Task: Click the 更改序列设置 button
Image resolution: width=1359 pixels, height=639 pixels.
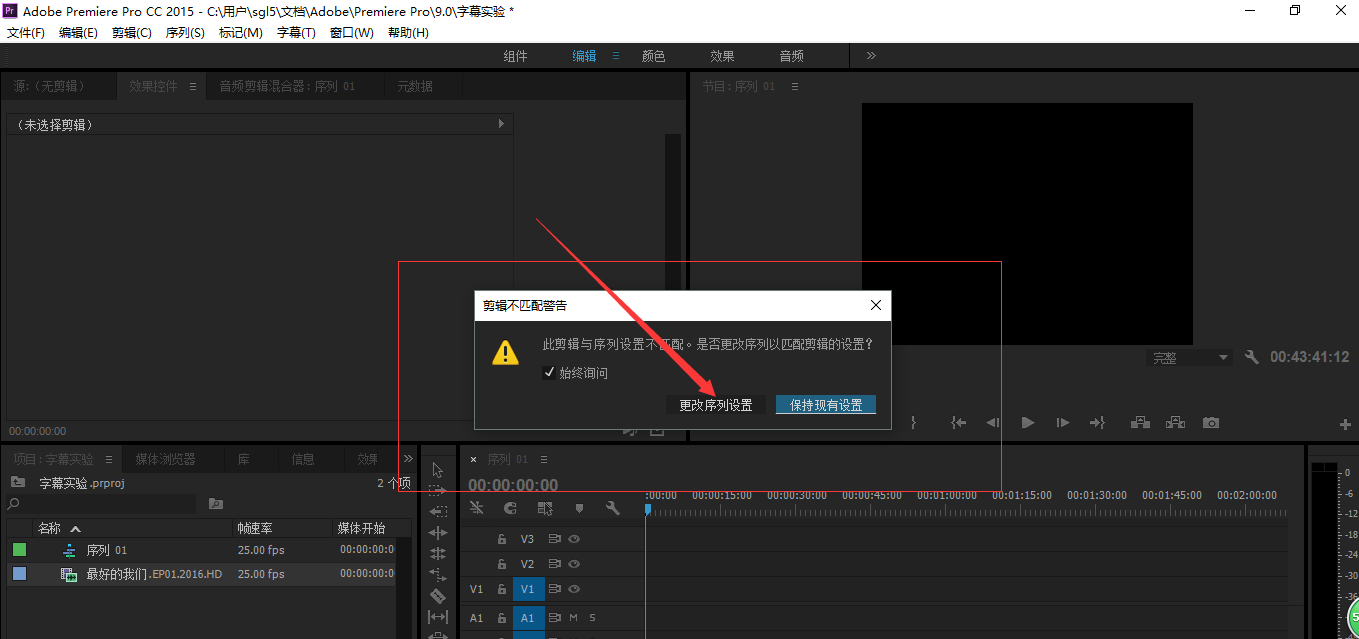Action: pyautogui.click(x=716, y=405)
